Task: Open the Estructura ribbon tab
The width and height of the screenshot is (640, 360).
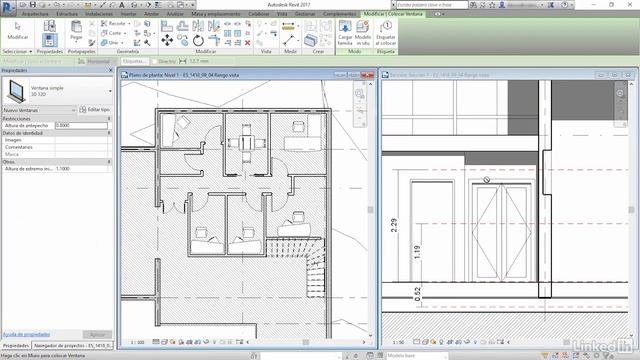Action: tap(67, 14)
